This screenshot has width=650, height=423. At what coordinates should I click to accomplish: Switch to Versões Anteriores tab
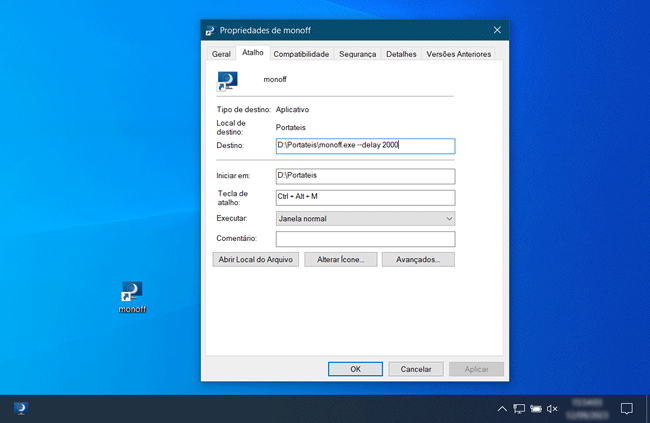(458, 54)
